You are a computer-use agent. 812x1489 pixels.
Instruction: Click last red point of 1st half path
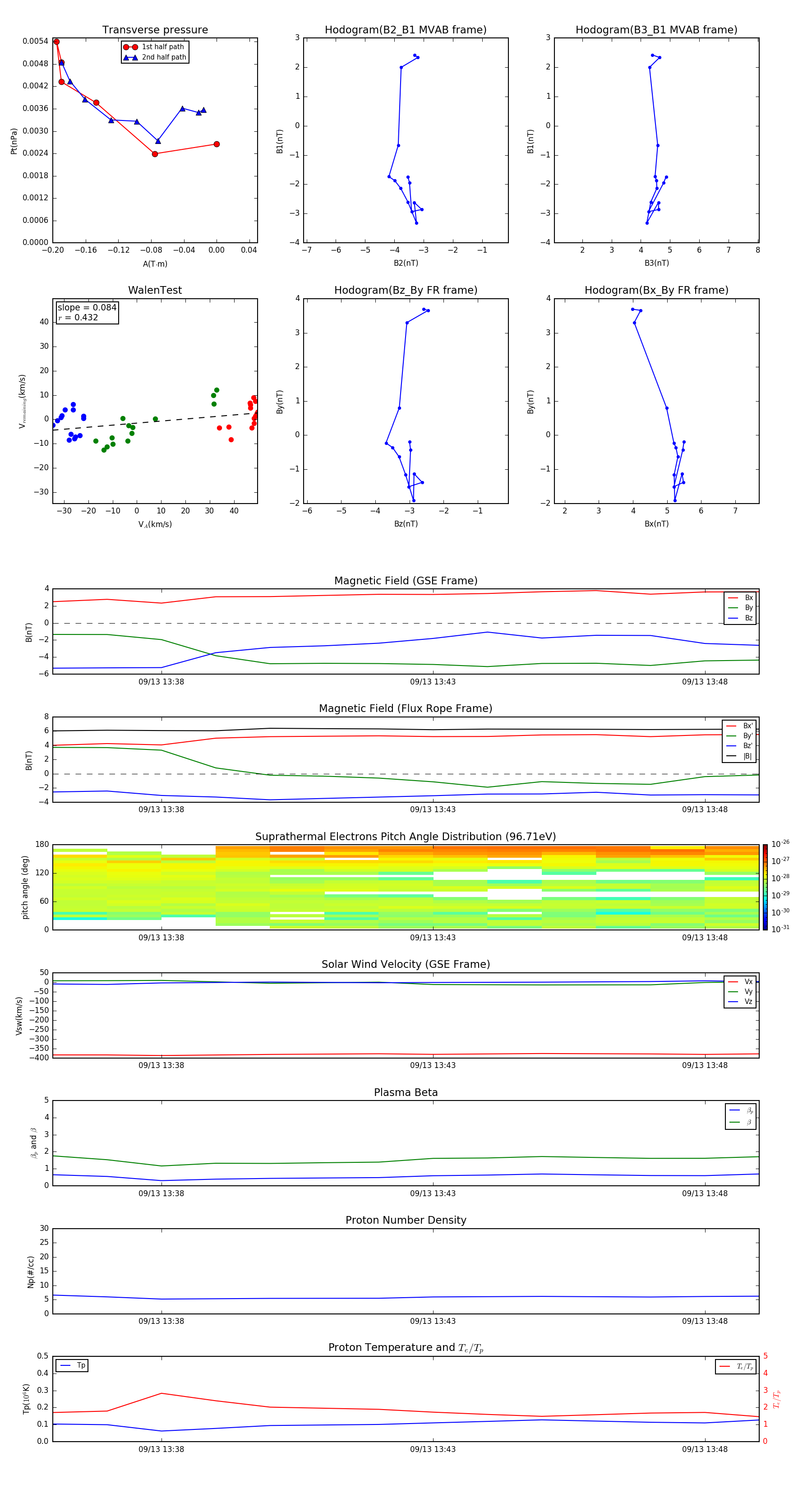coord(217,144)
